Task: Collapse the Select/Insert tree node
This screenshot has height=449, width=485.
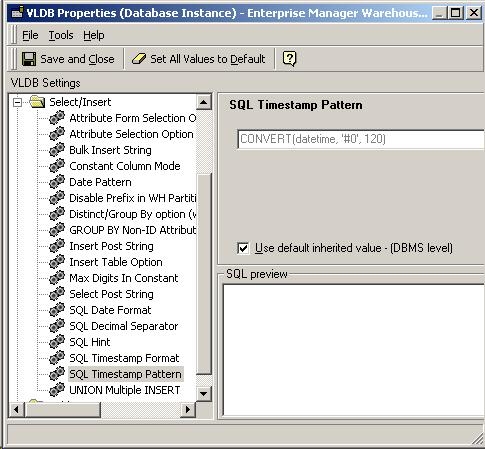Action: point(17,102)
